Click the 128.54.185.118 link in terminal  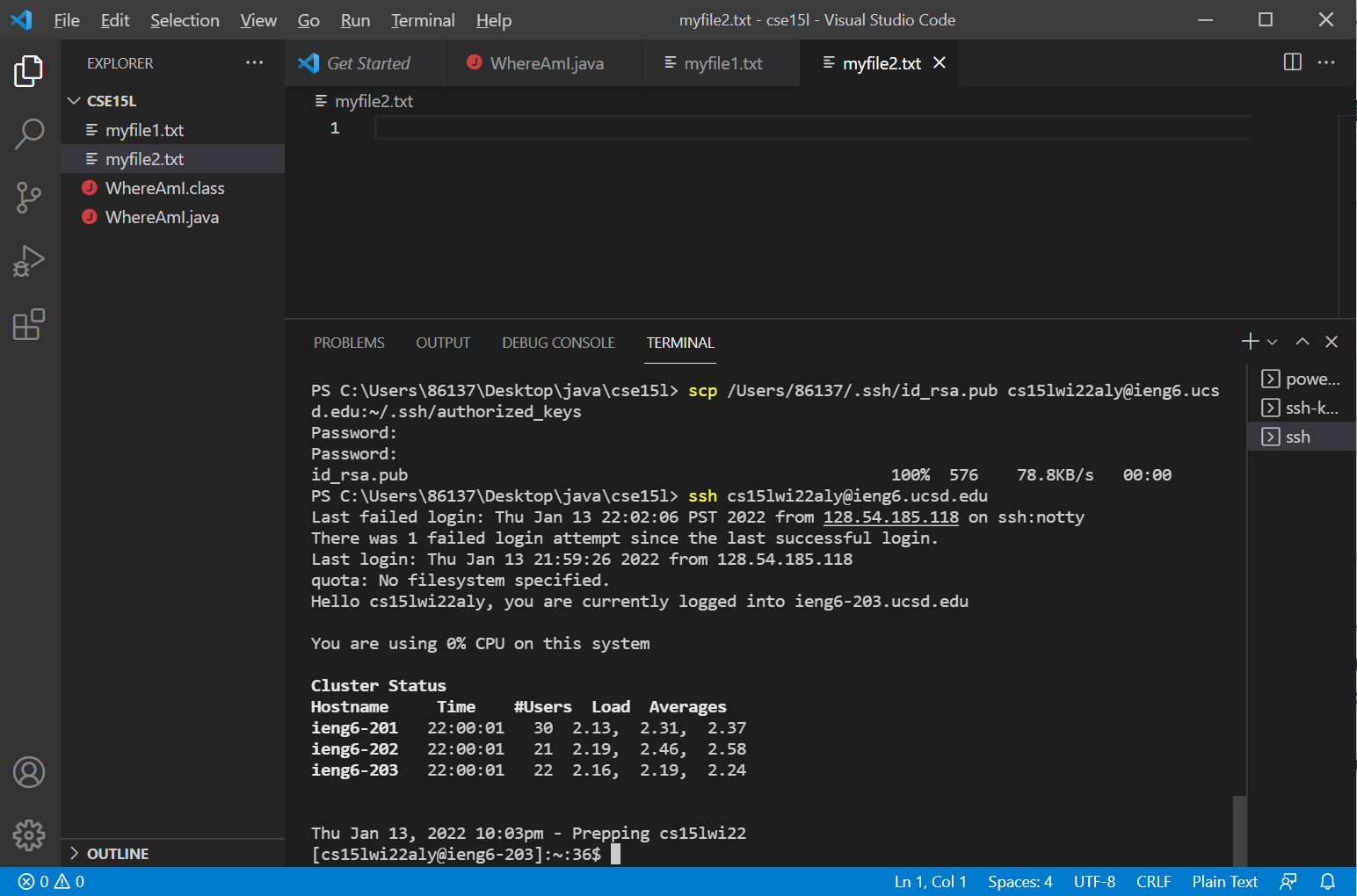pyautogui.click(x=890, y=517)
